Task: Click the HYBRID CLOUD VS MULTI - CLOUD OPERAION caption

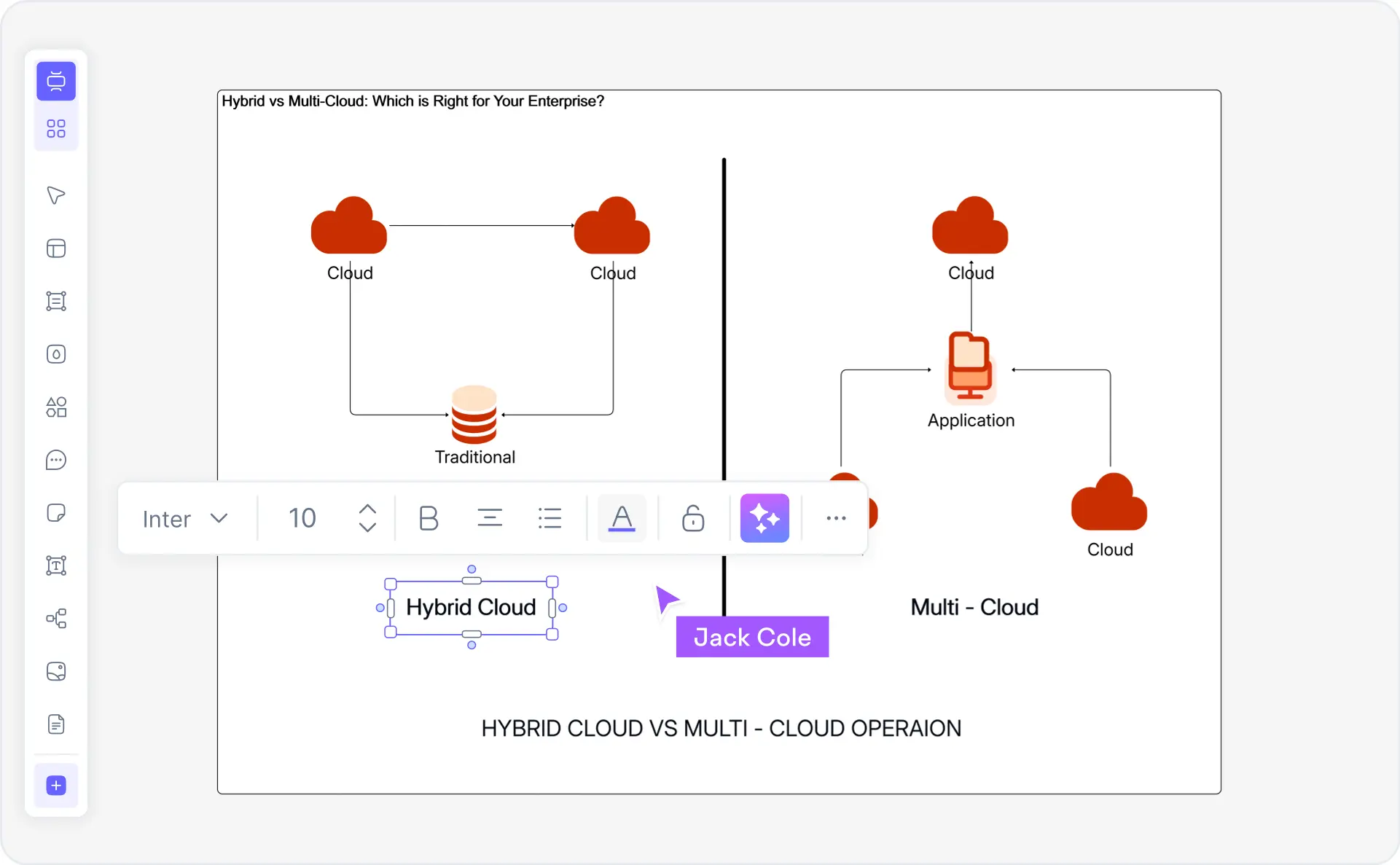Action: point(721,728)
